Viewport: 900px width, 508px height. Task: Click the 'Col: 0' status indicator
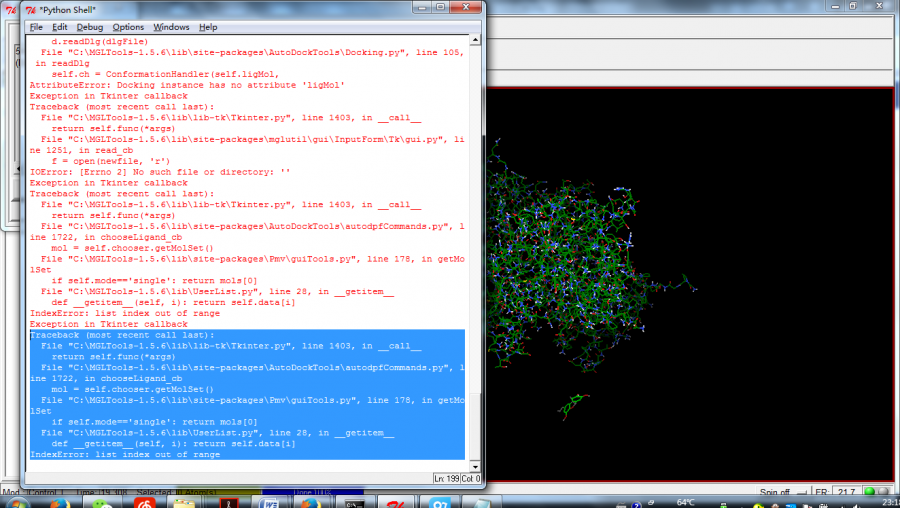471,478
